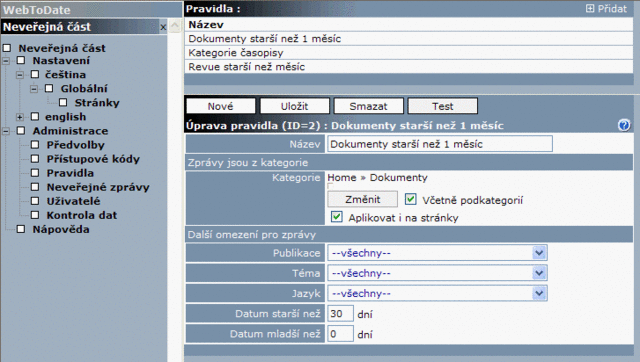640x362 pixels.
Task: Collapse the Administrace tree node
Action: click(6, 131)
